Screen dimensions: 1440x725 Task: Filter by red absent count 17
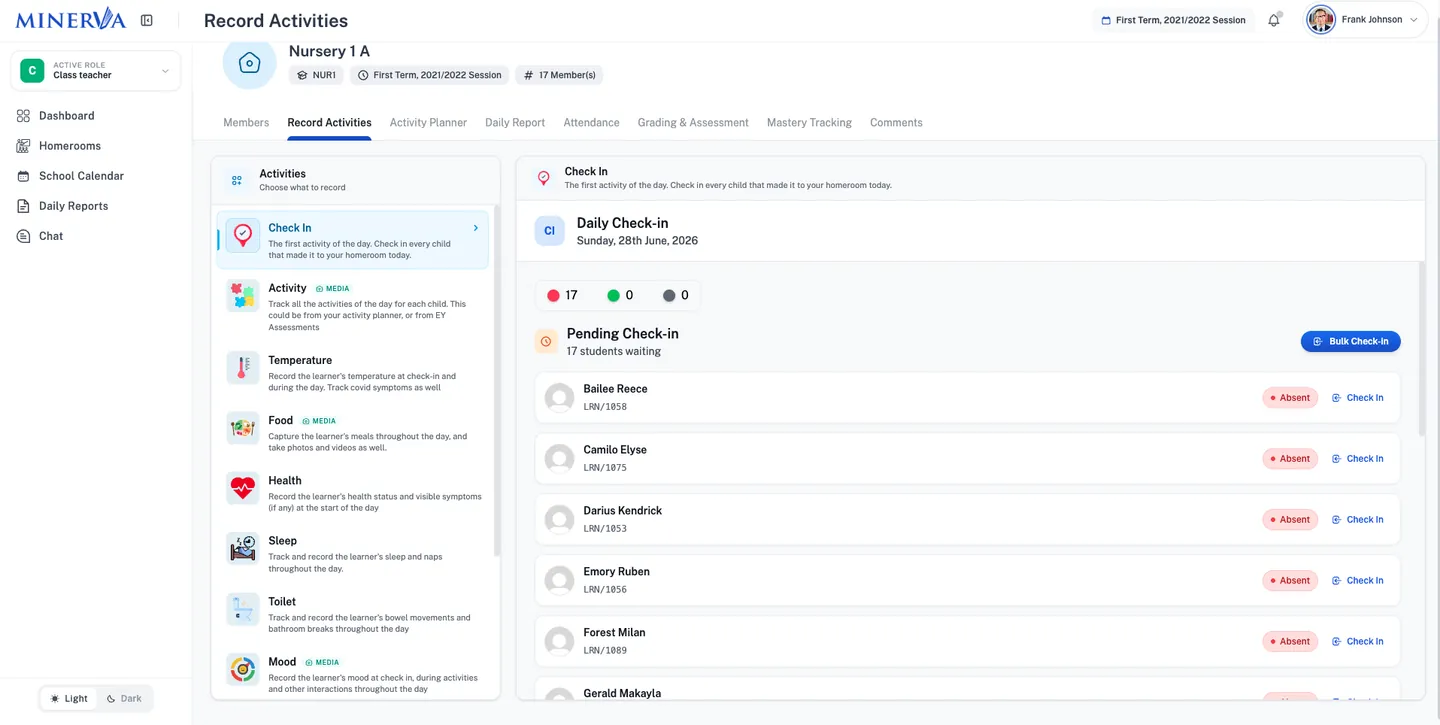click(x=562, y=295)
